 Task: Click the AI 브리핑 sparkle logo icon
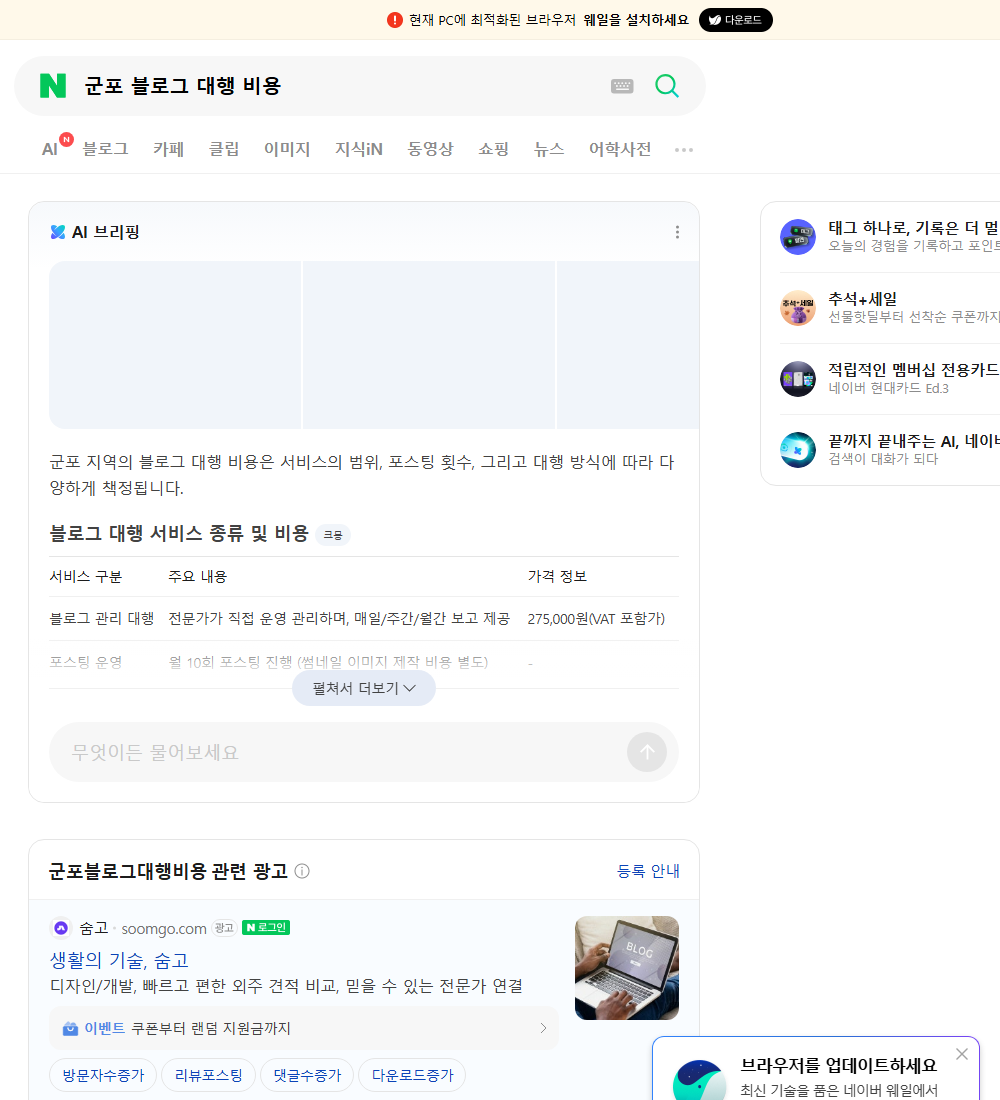click(x=58, y=232)
